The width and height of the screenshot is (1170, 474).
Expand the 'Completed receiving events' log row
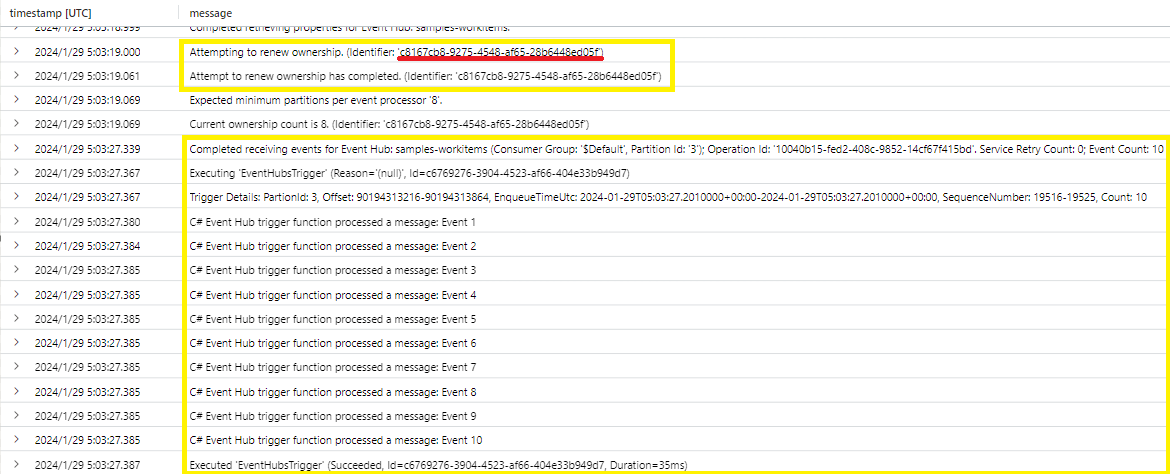click(16, 149)
